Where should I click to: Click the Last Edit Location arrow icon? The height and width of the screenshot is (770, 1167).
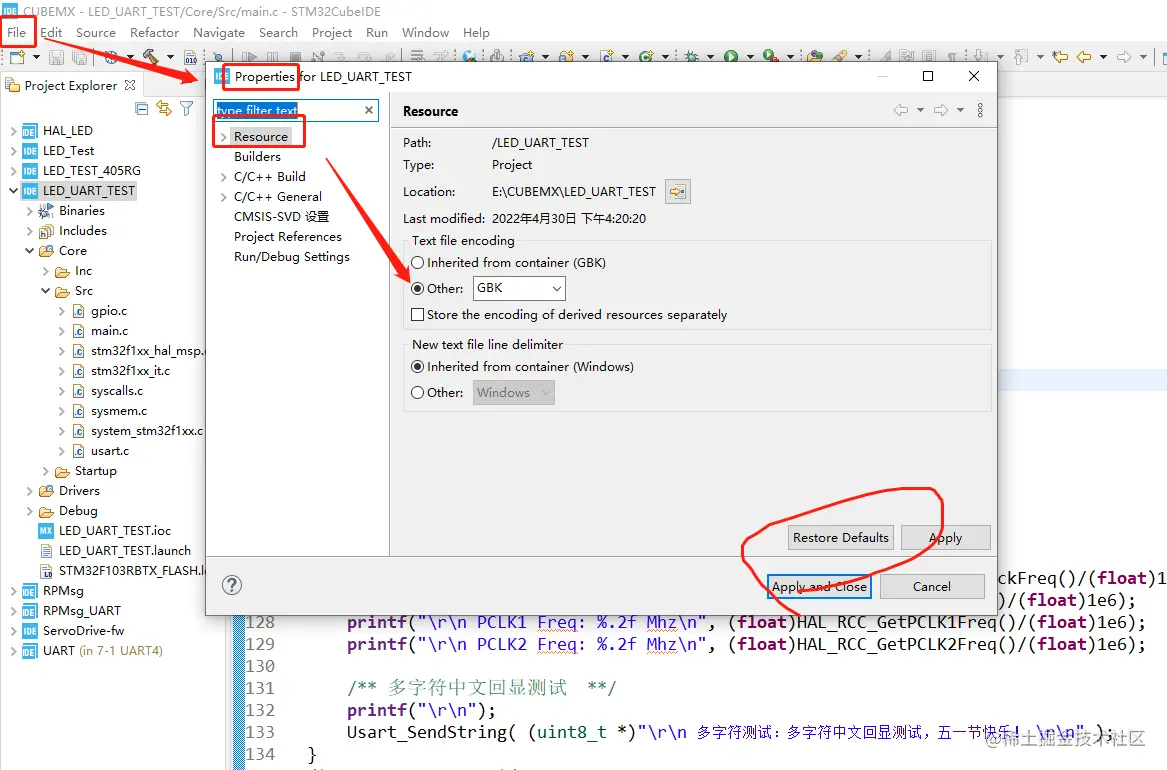(x=1060, y=57)
